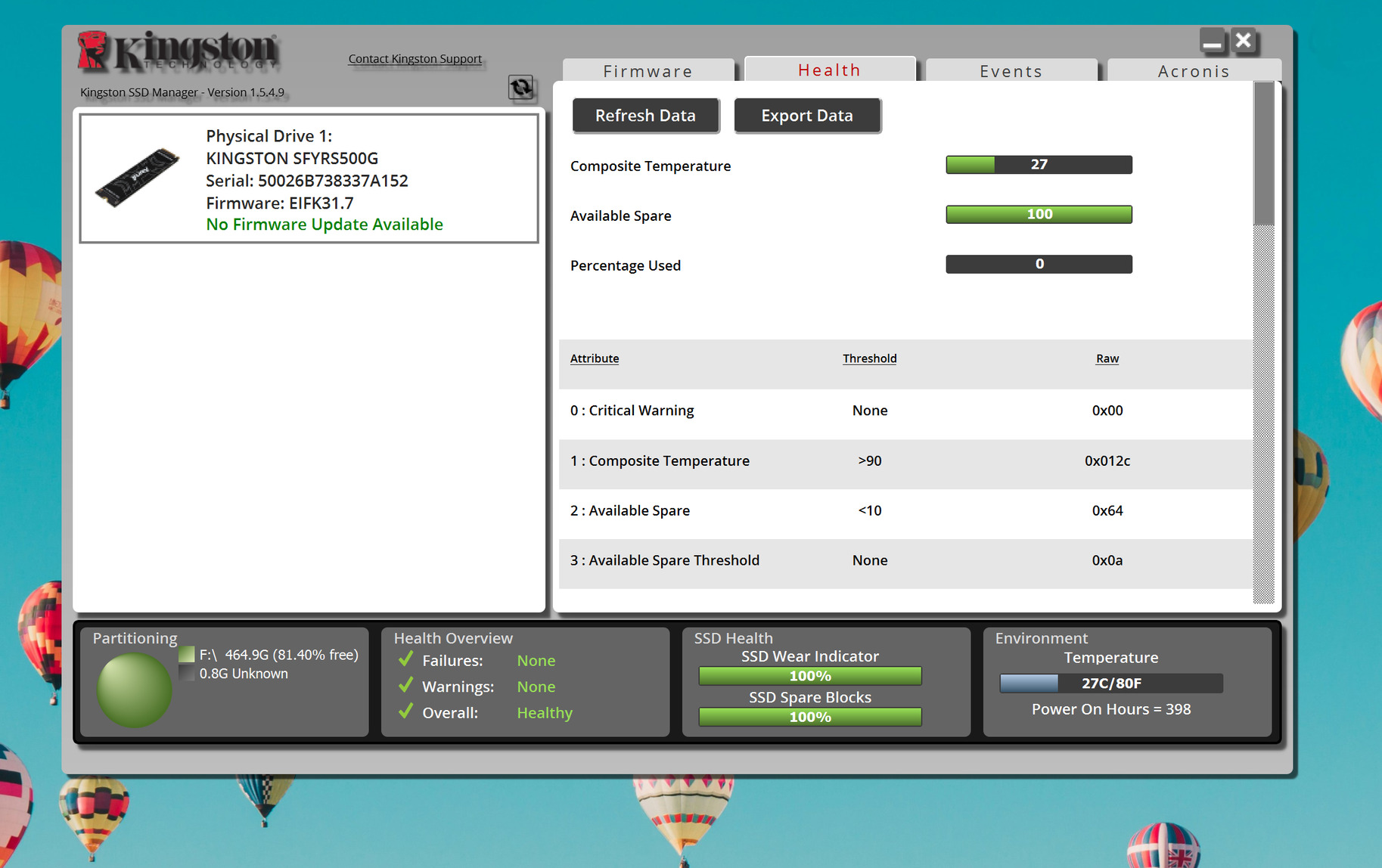Select the Physical Drive 1 entry
Image resolution: width=1382 pixels, height=868 pixels.
tap(309, 178)
